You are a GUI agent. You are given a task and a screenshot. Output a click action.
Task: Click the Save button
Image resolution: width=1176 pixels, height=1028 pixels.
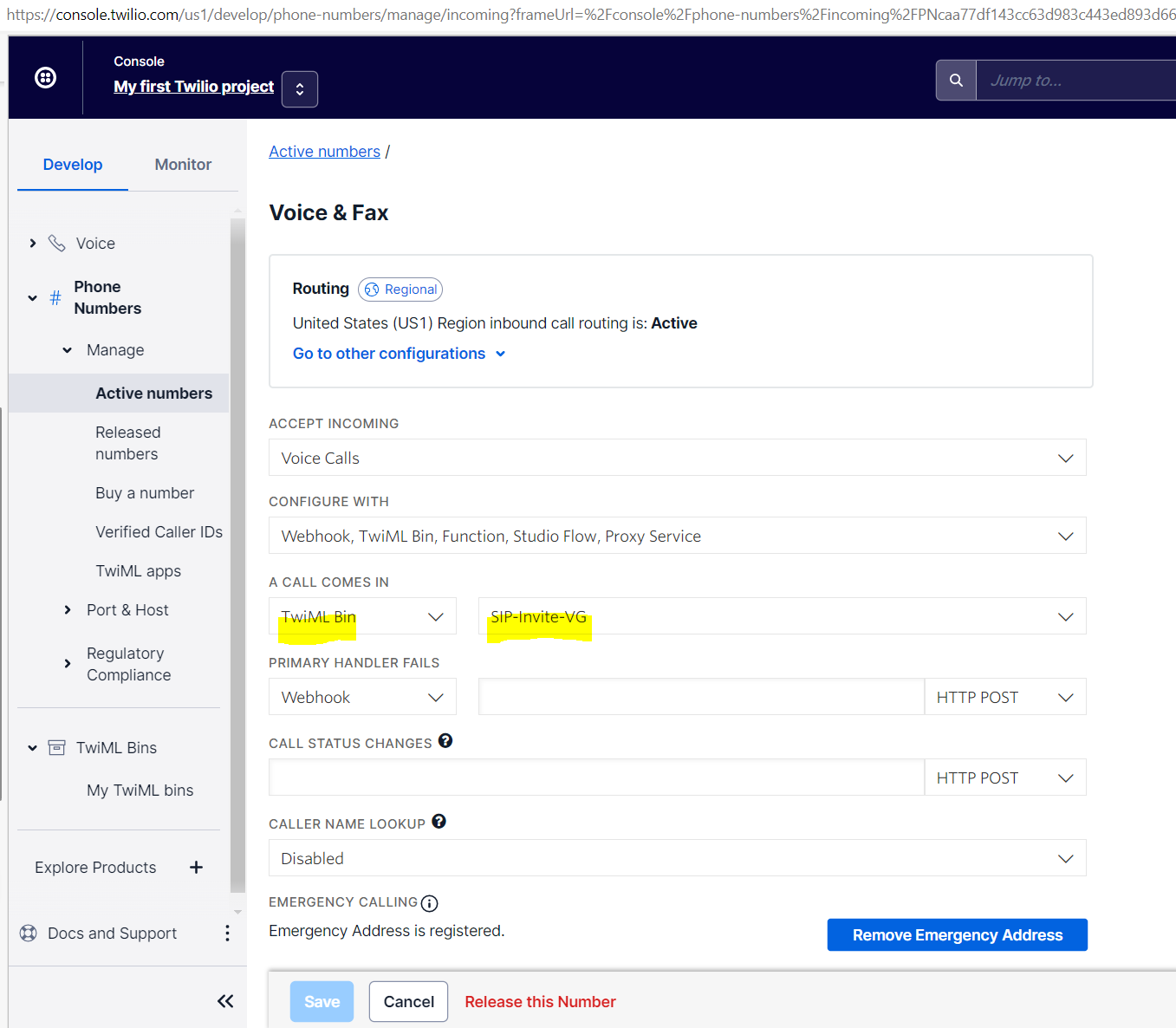coord(322,1002)
